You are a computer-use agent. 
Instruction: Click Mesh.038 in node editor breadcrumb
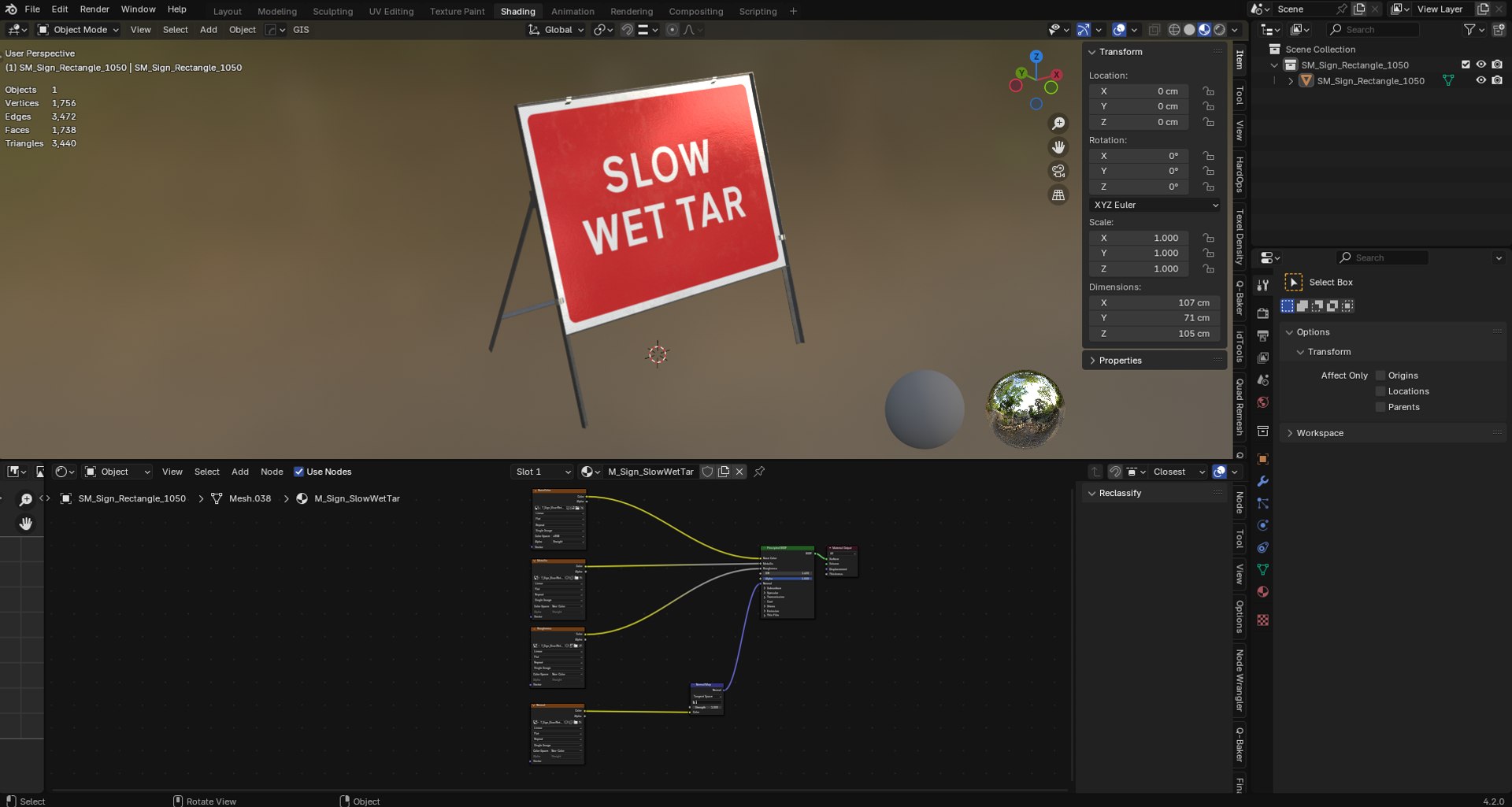pos(250,498)
